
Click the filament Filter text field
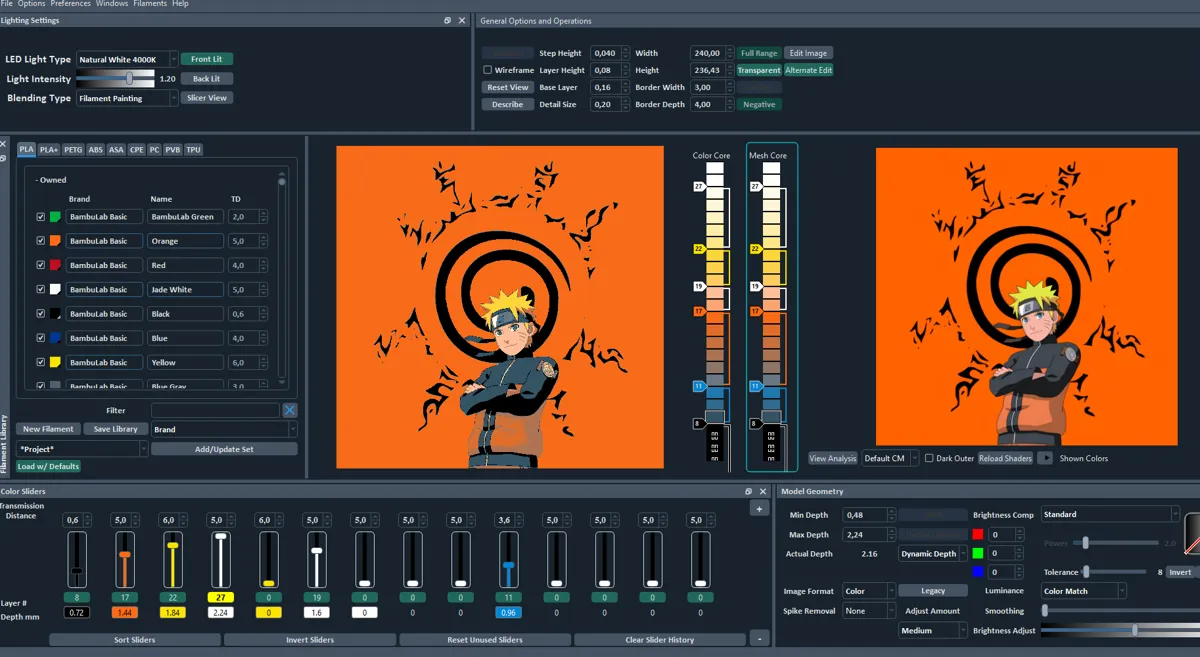coord(215,410)
